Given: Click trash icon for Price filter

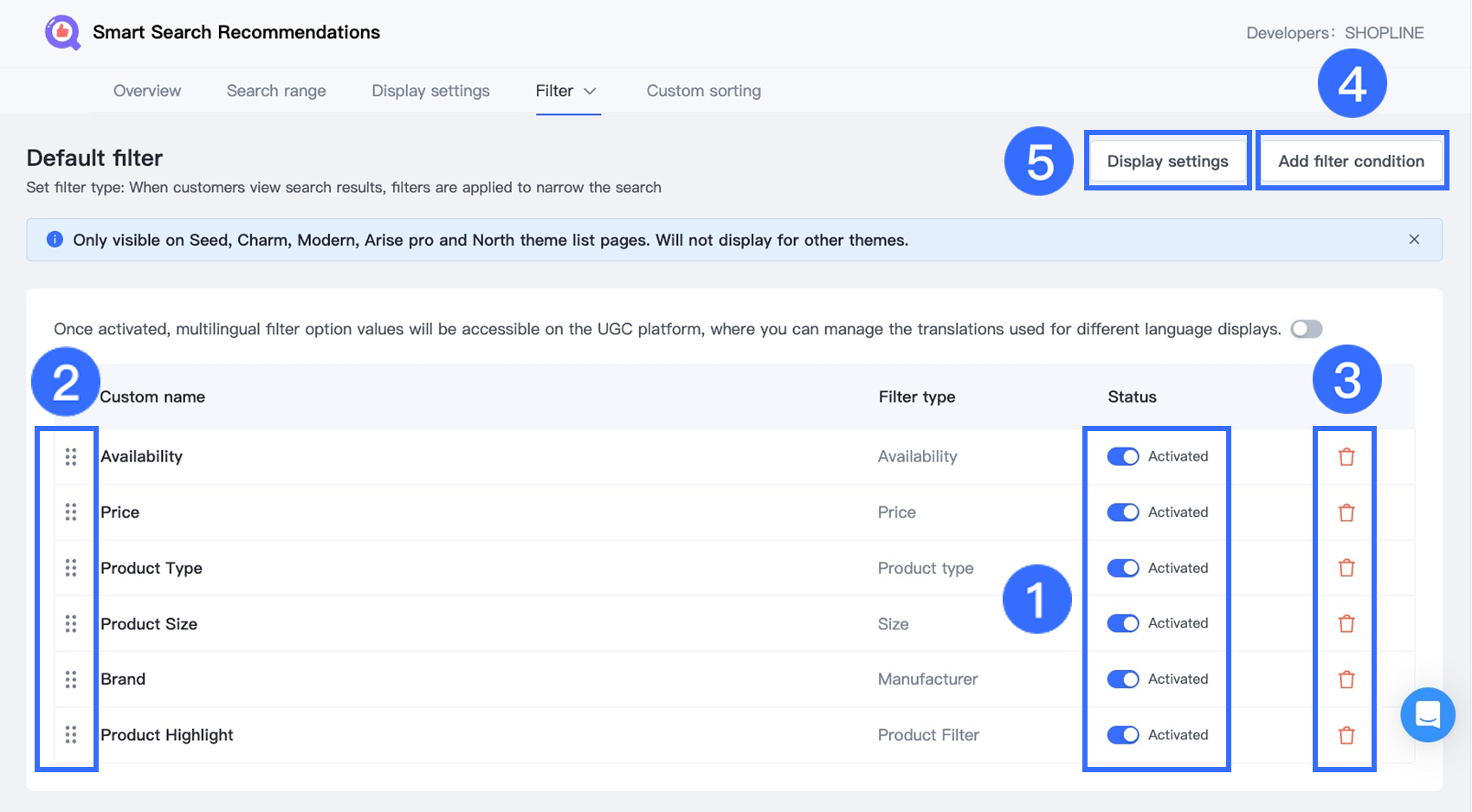Looking at the screenshot, I should point(1346,512).
